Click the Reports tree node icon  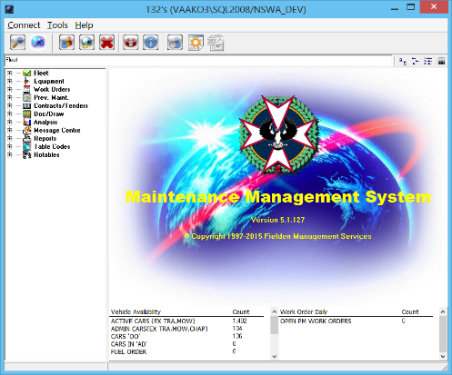coord(27,138)
